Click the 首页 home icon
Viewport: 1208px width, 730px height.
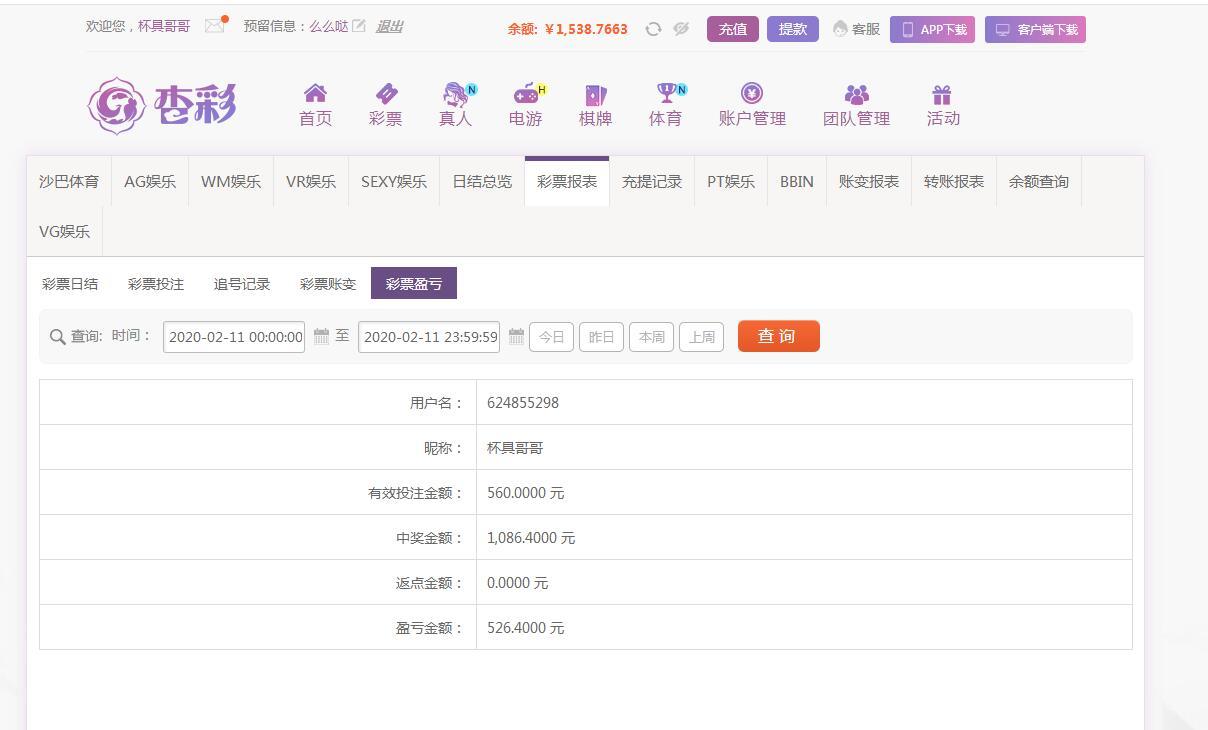pyautogui.click(x=315, y=95)
